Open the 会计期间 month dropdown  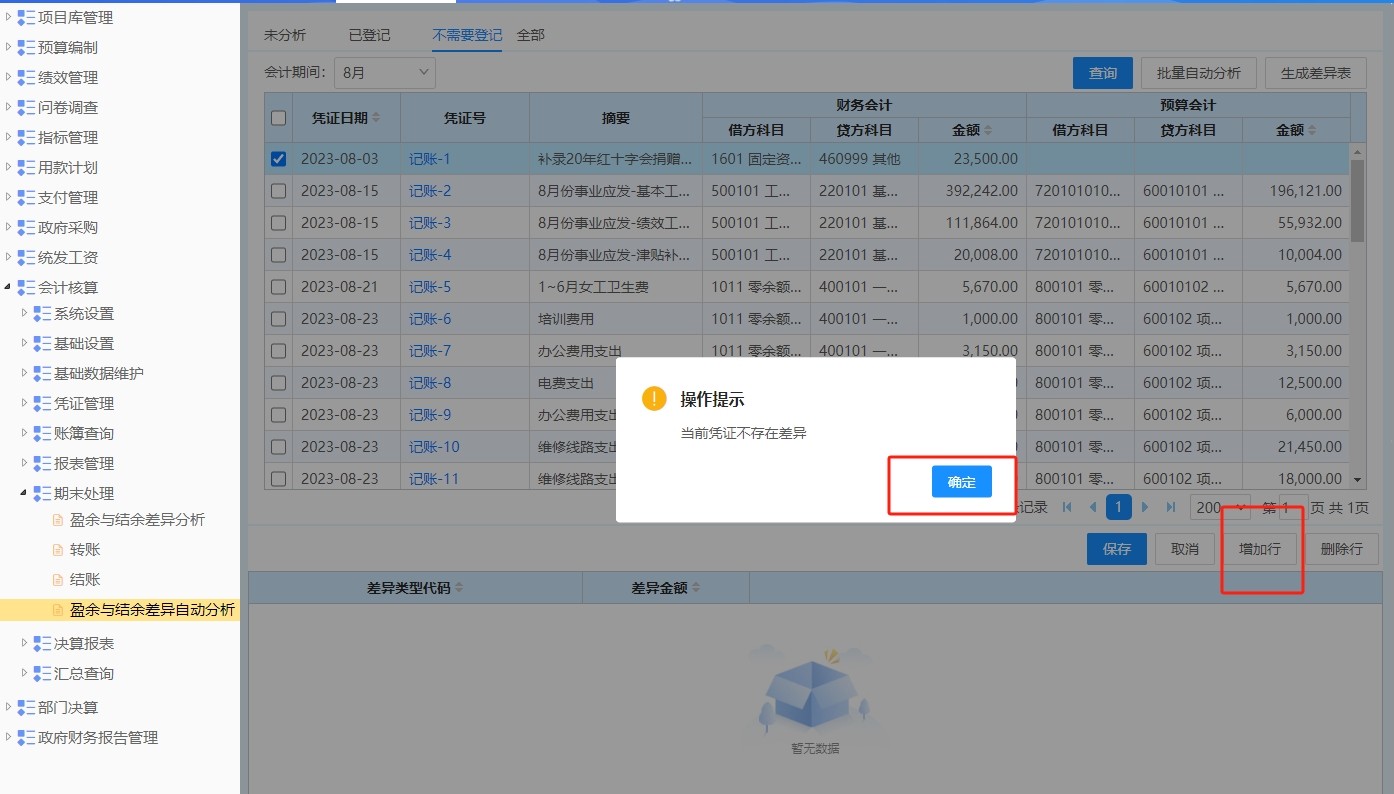tap(384, 72)
